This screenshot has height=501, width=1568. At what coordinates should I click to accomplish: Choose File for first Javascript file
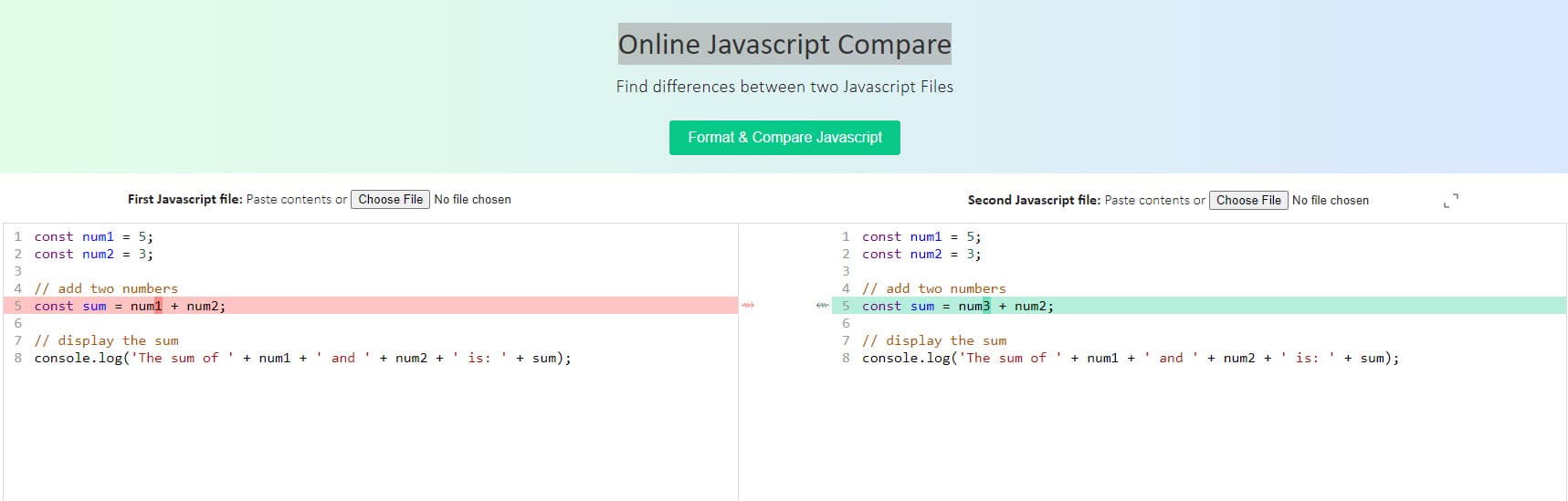[x=390, y=199]
